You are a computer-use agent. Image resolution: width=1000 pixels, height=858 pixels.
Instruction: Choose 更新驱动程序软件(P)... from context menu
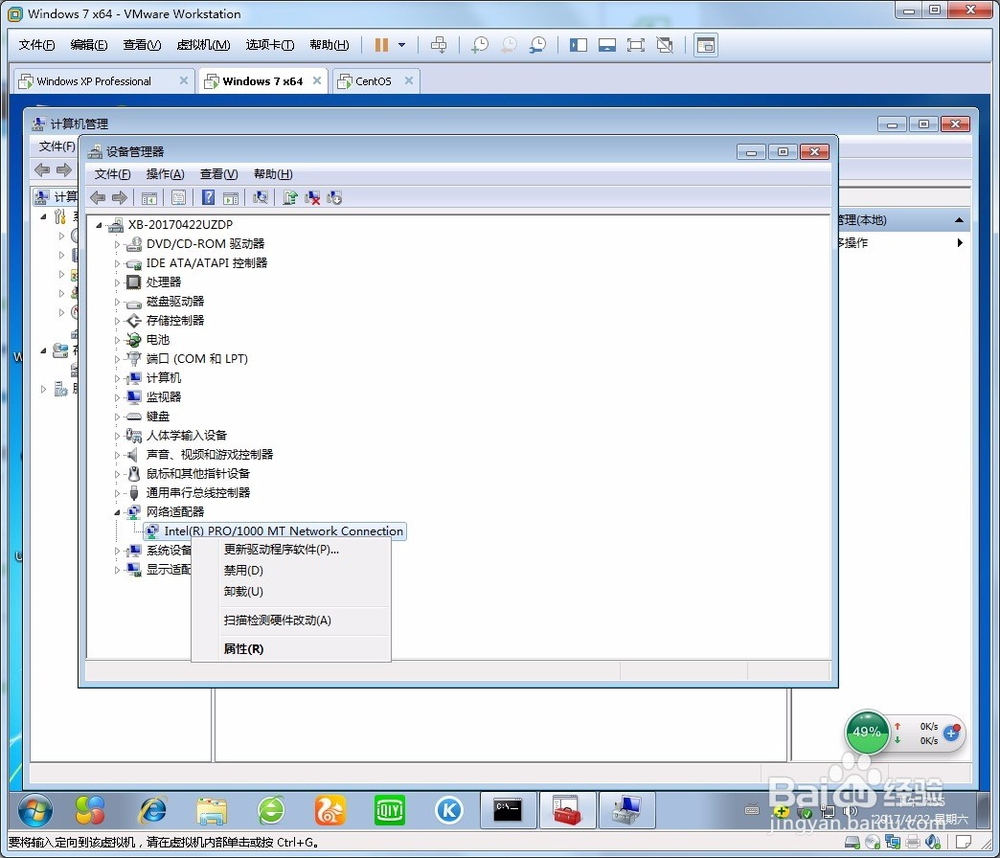pos(291,549)
